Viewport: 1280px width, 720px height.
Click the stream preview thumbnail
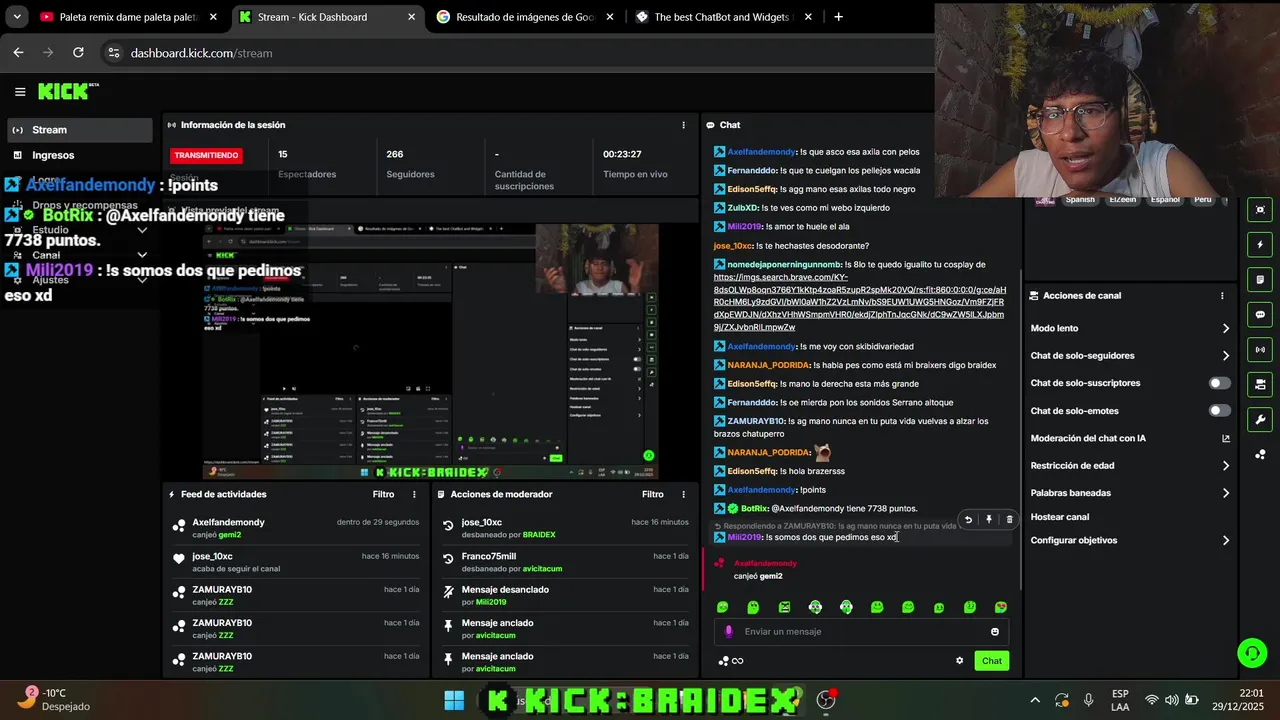pos(431,352)
